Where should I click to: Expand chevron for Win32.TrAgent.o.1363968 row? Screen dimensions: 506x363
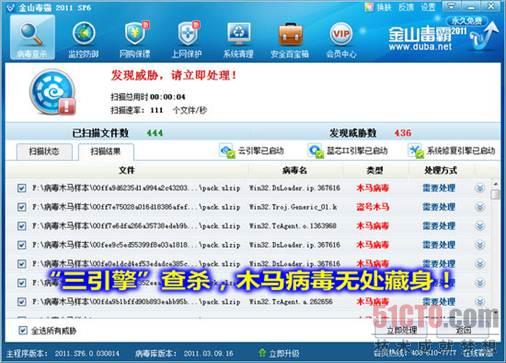click(480, 226)
